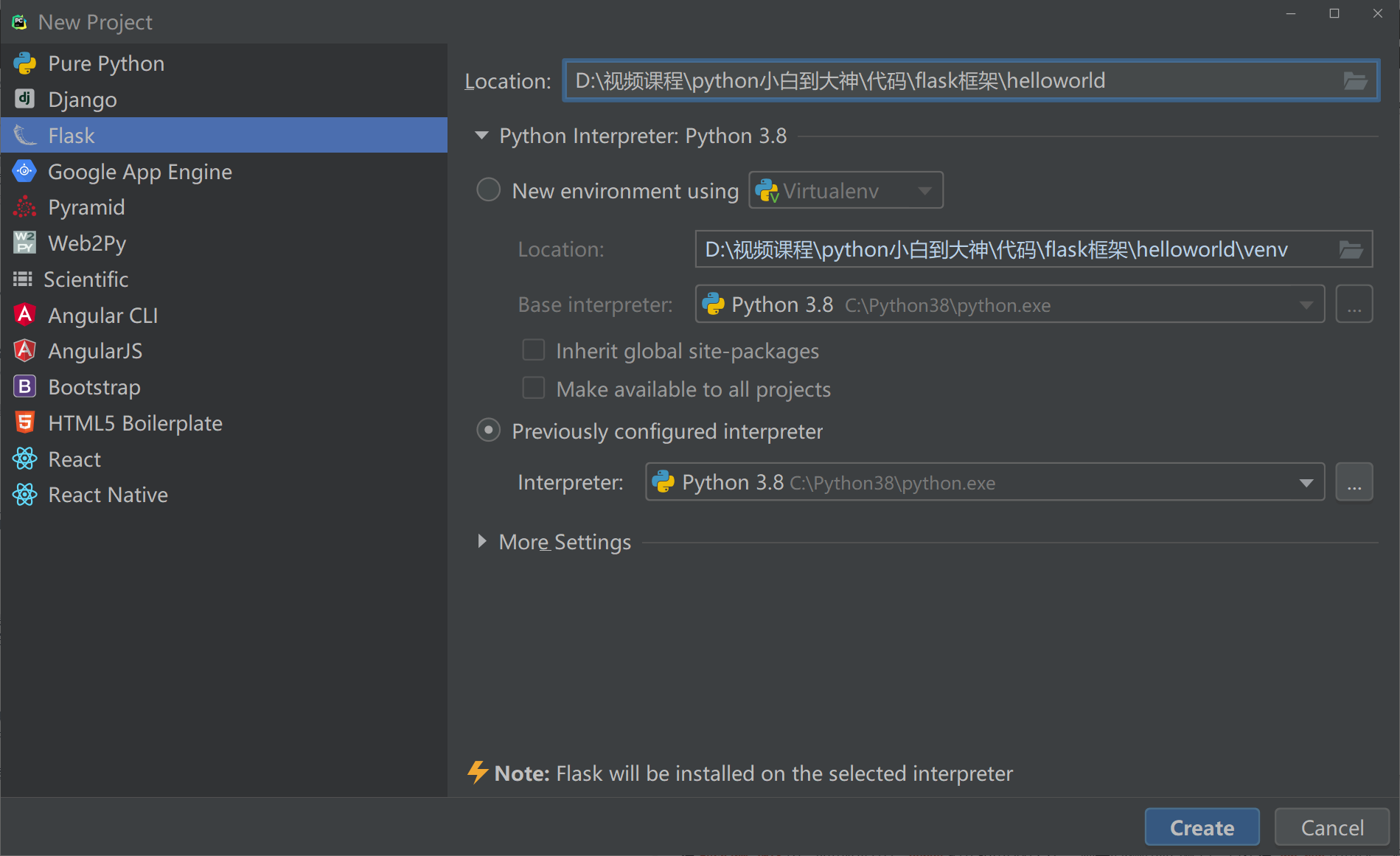Click the Pyramid framework icon
This screenshot has width=1400, height=856.
click(24, 207)
